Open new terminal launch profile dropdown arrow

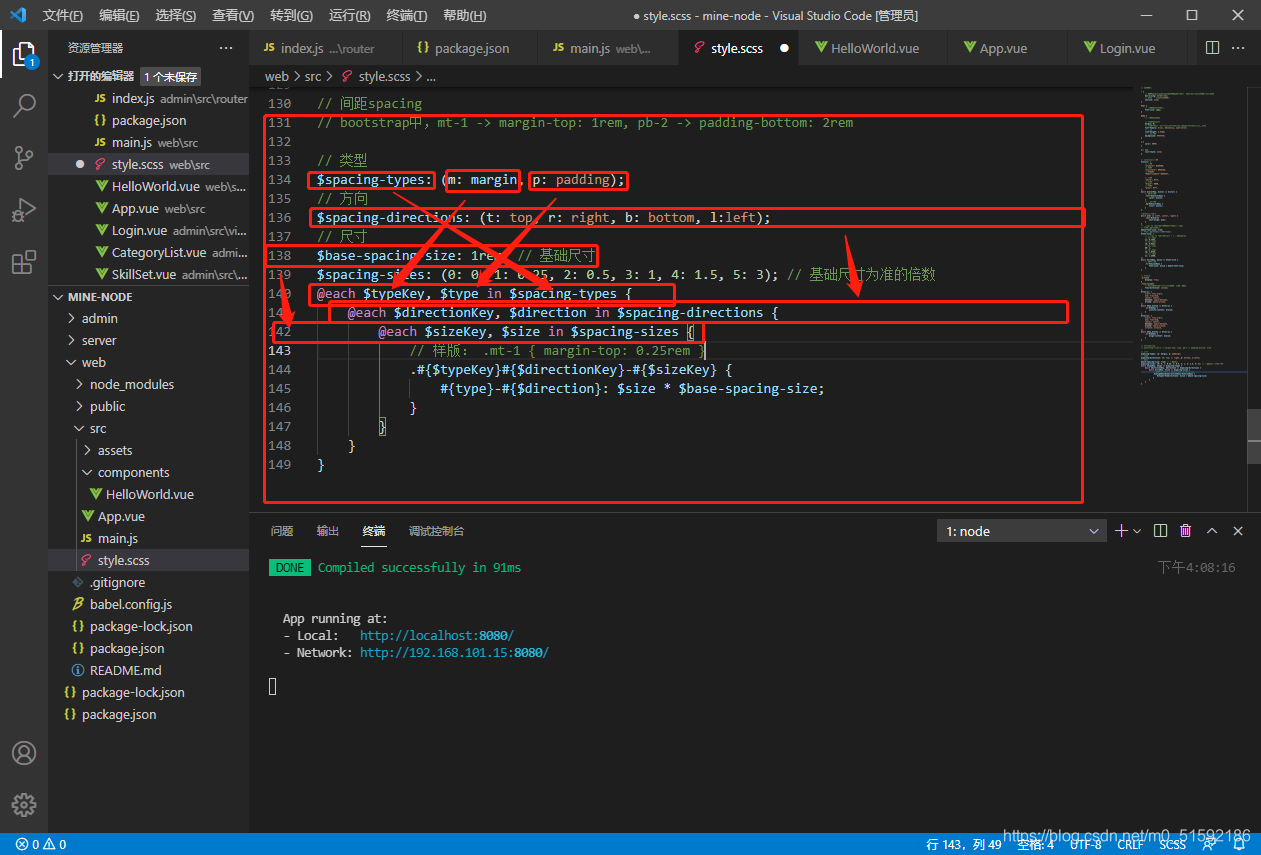(1137, 531)
